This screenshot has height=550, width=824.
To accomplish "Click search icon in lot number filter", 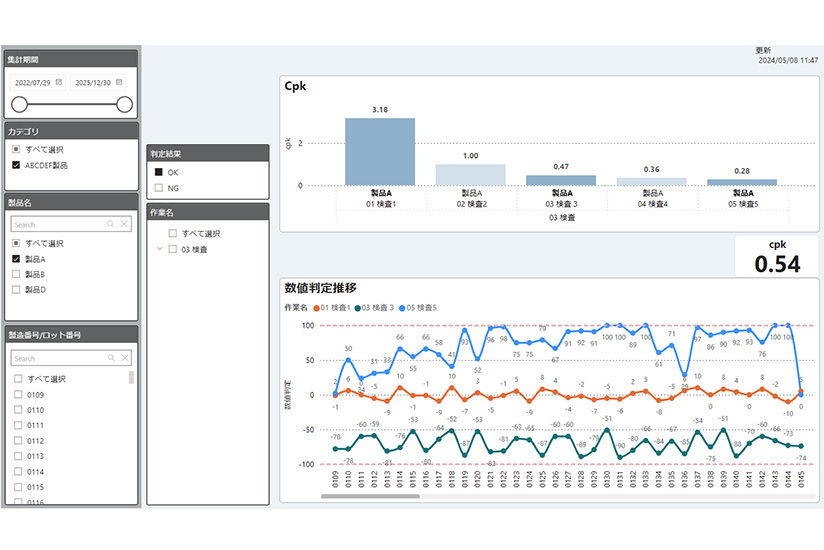I will (x=110, y=358).
